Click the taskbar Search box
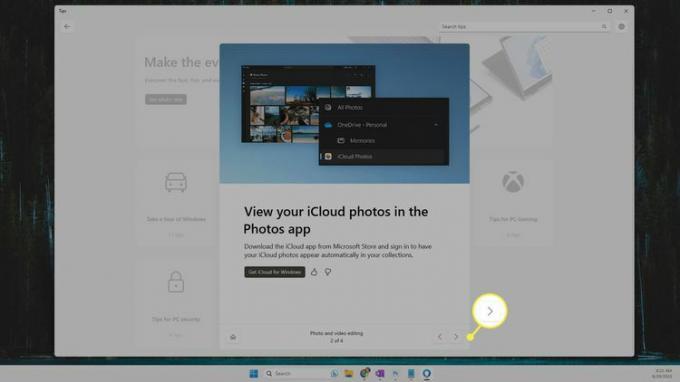This screenshot has height=382, width=680. [x=295, y=373]
